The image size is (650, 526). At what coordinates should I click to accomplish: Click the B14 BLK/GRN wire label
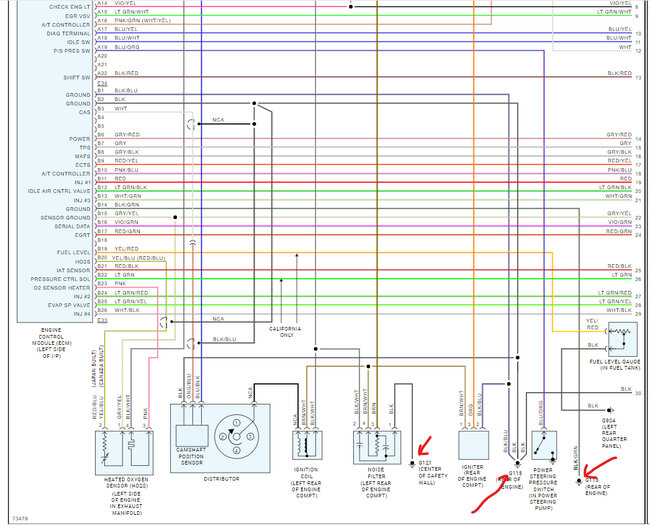point(118,205)
